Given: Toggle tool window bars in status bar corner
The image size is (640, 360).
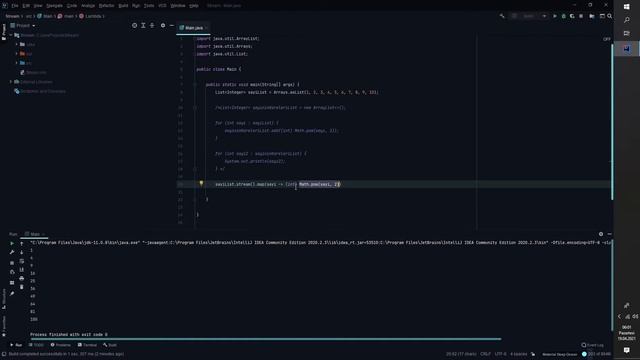Looking at the screenshot, I should click(x=4, y=354).
